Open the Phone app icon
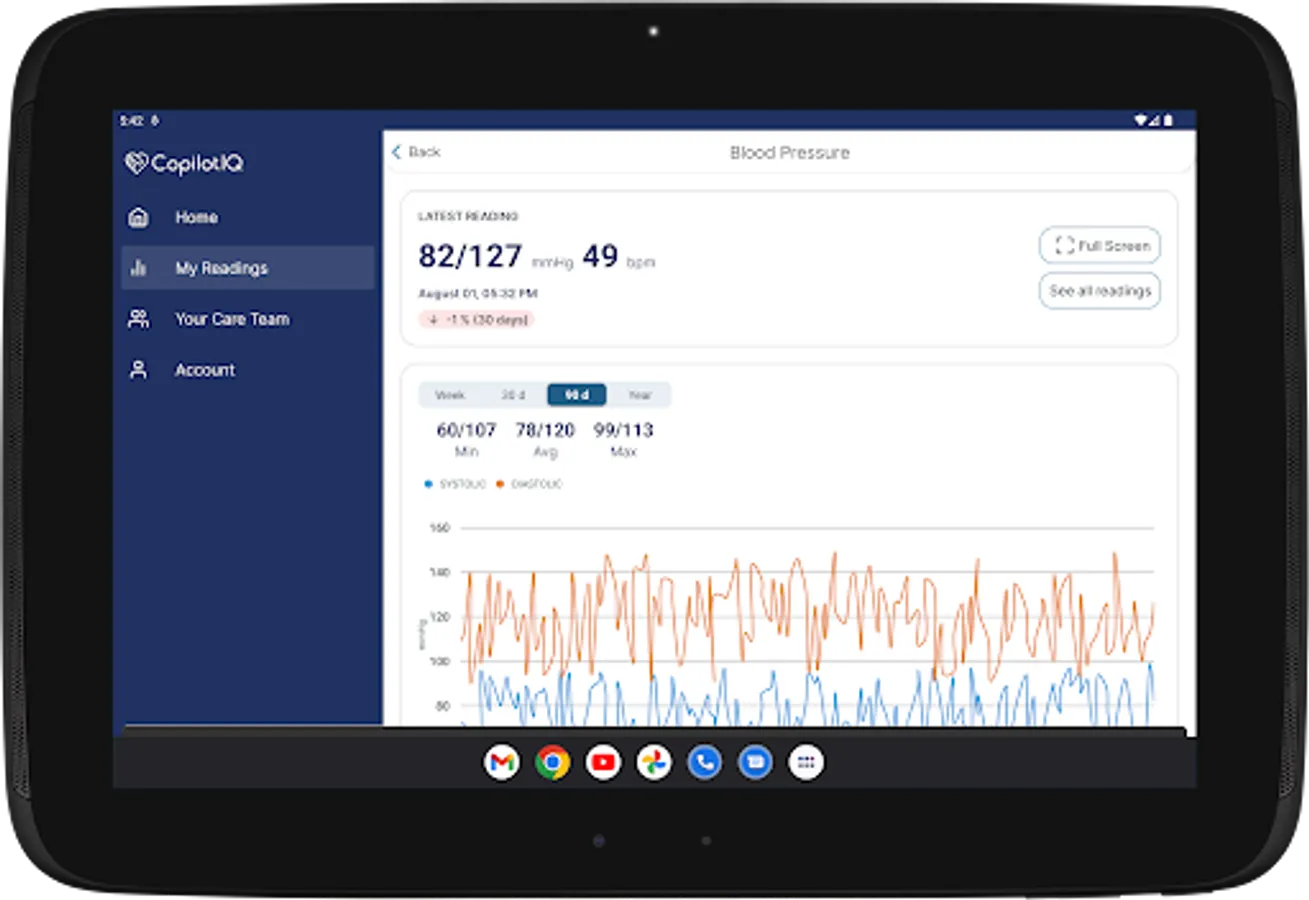 point(705,763)
